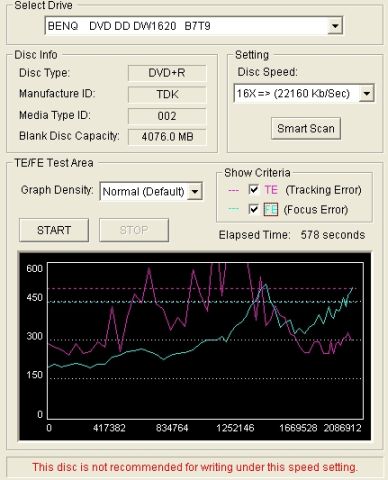Click the 150 value on graph axis
The image size is (388, 480).
35,375
